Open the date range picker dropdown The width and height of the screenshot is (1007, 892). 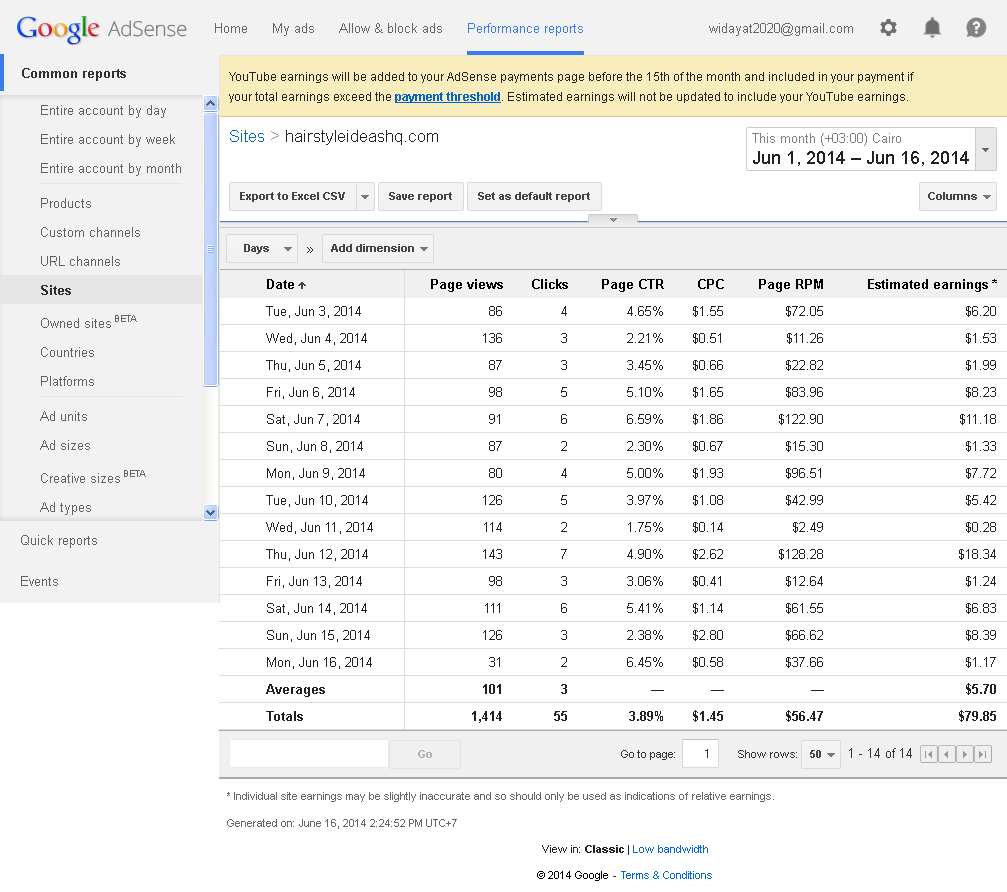[986, 150]
